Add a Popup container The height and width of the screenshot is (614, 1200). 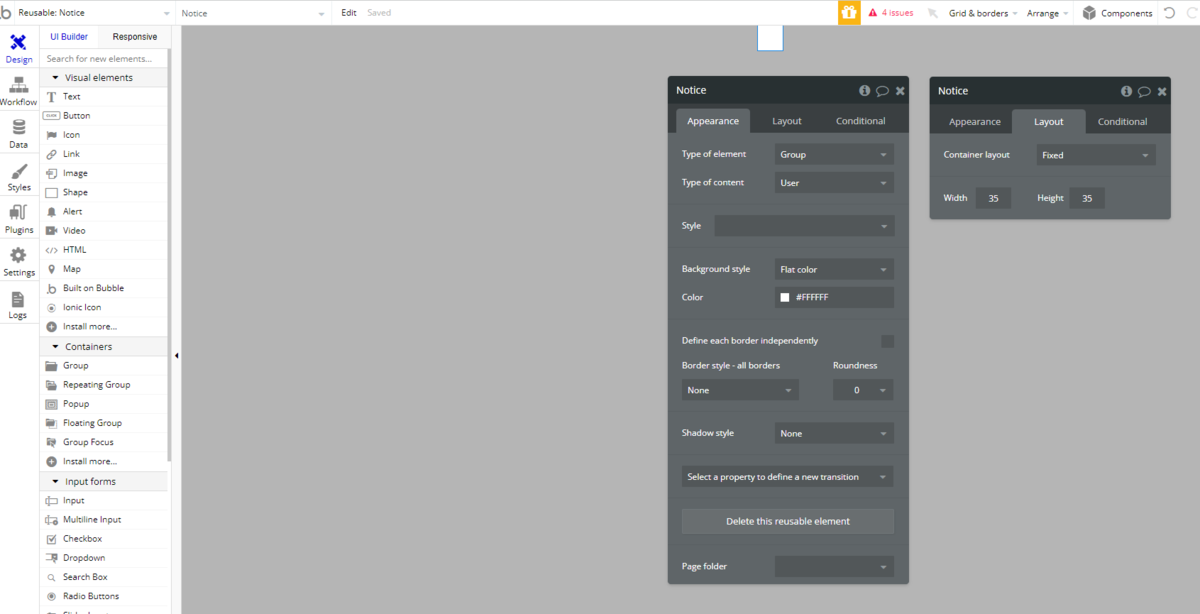(105, 404)
